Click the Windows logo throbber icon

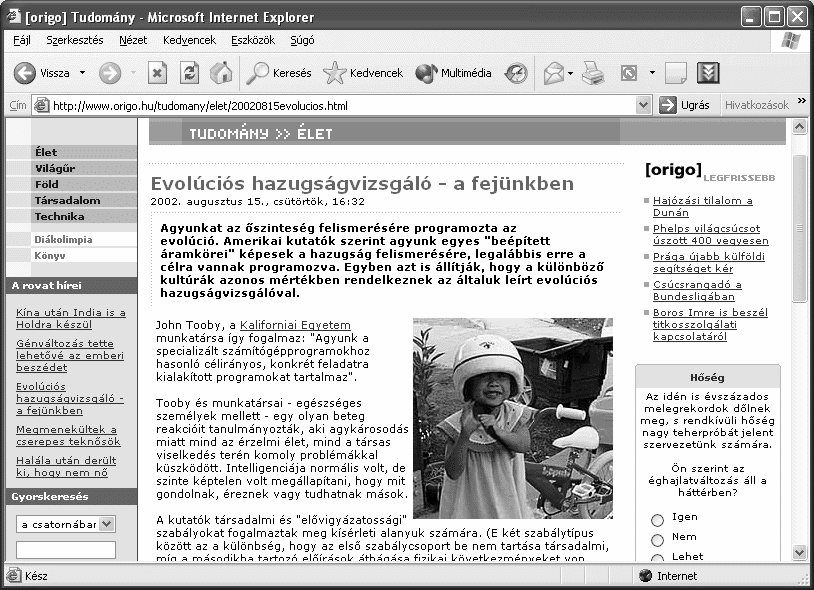[789, 40]
